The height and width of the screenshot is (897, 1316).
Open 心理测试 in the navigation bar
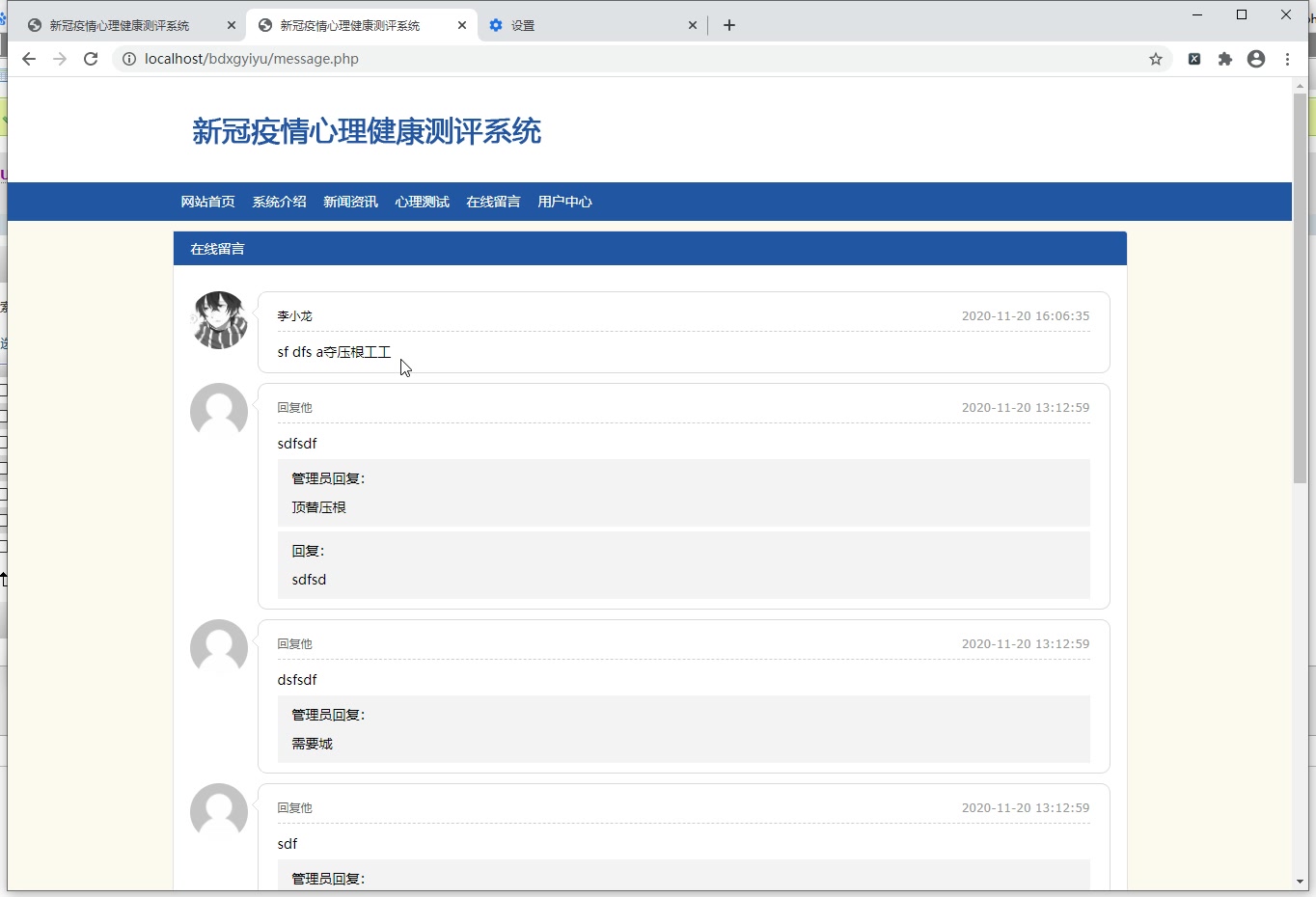point(422,202)
